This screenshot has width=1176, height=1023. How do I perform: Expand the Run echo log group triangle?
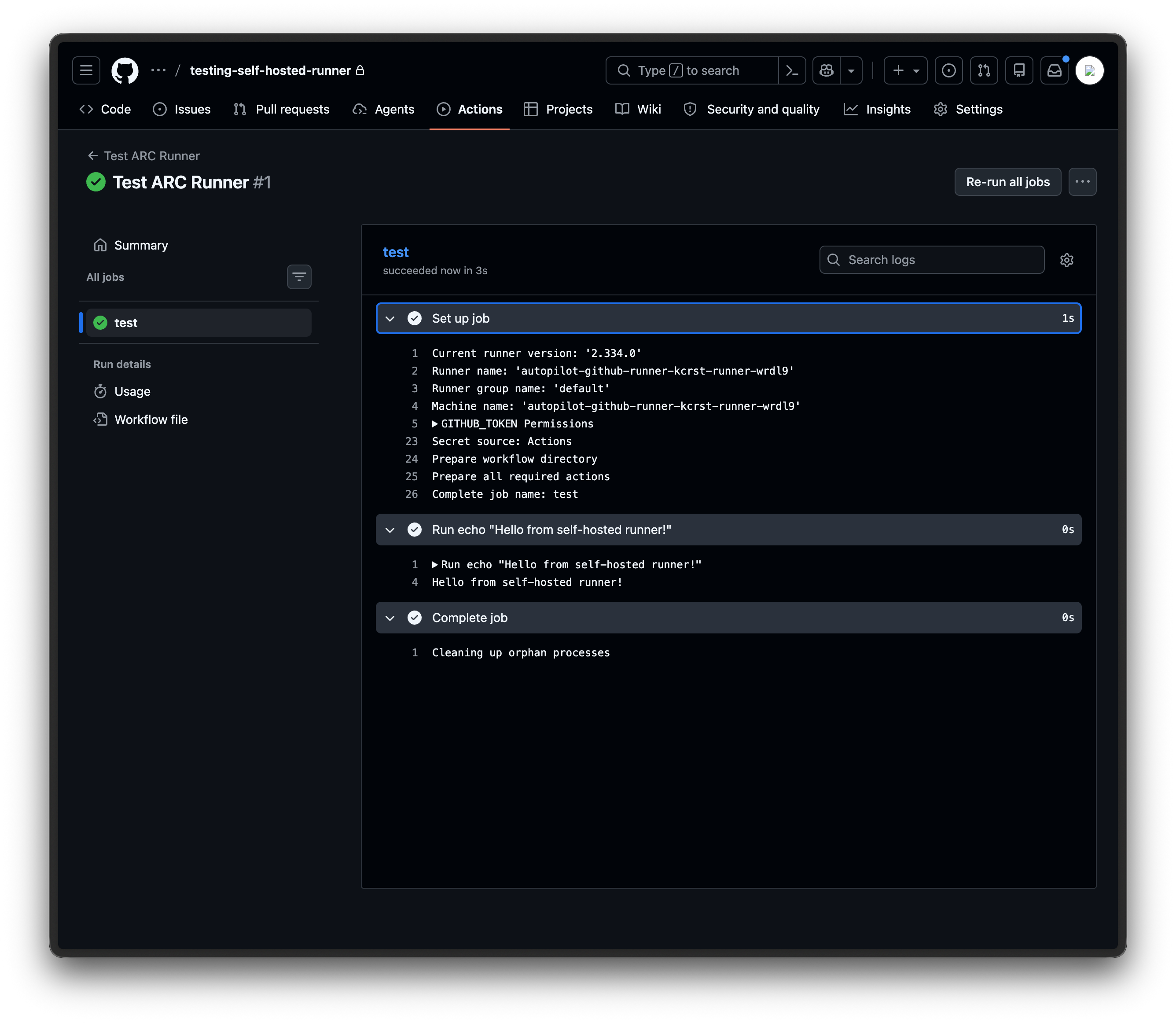[x=435, y=564]
